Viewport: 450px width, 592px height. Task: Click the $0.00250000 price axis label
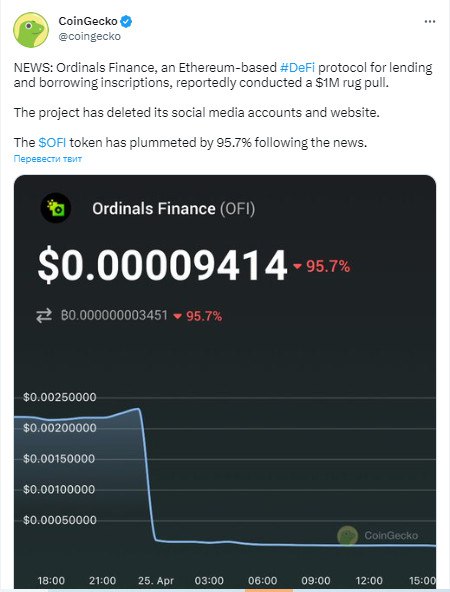pos(60,397)
